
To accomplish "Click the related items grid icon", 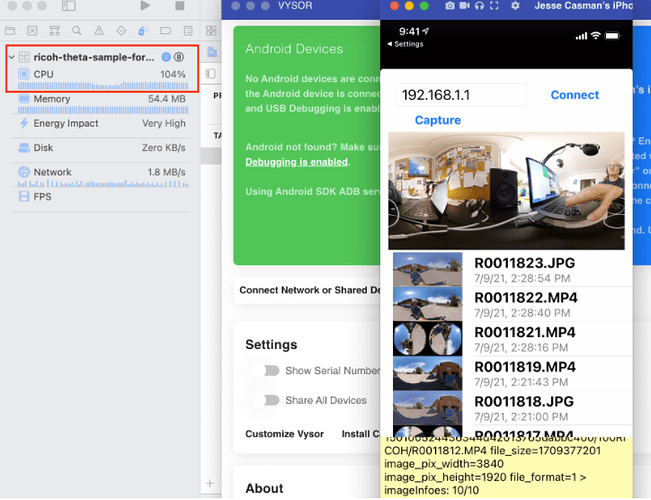I will pos(211,31).
